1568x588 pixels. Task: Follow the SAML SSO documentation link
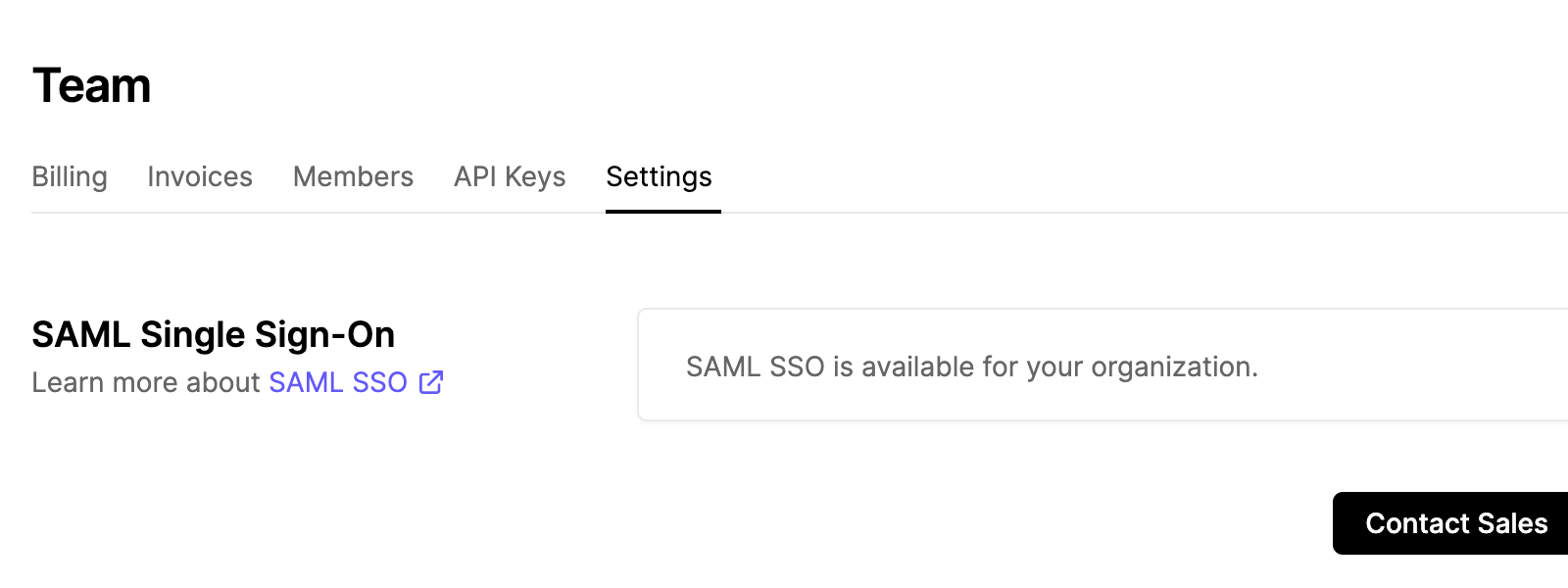coord(338,382)
